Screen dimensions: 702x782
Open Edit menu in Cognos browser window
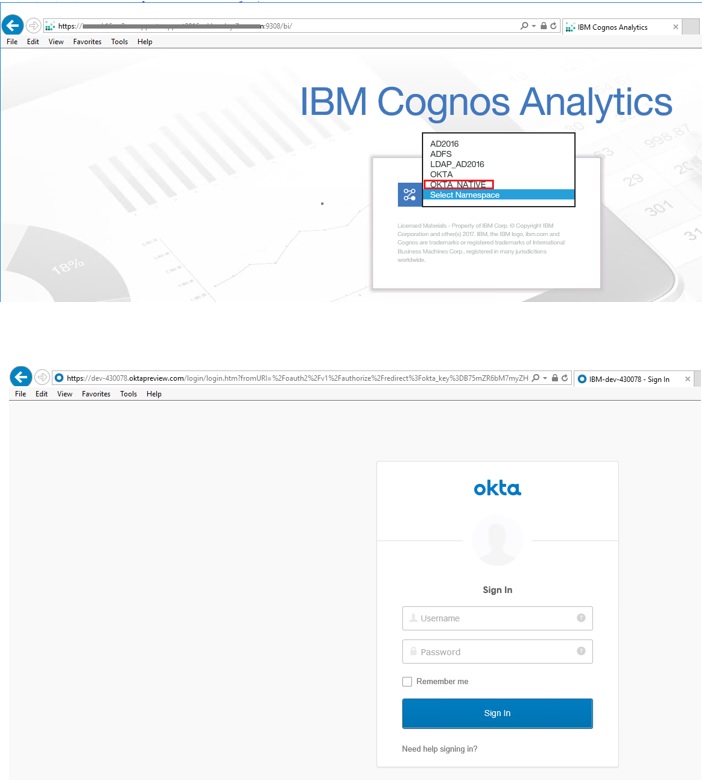pos(33,42)
